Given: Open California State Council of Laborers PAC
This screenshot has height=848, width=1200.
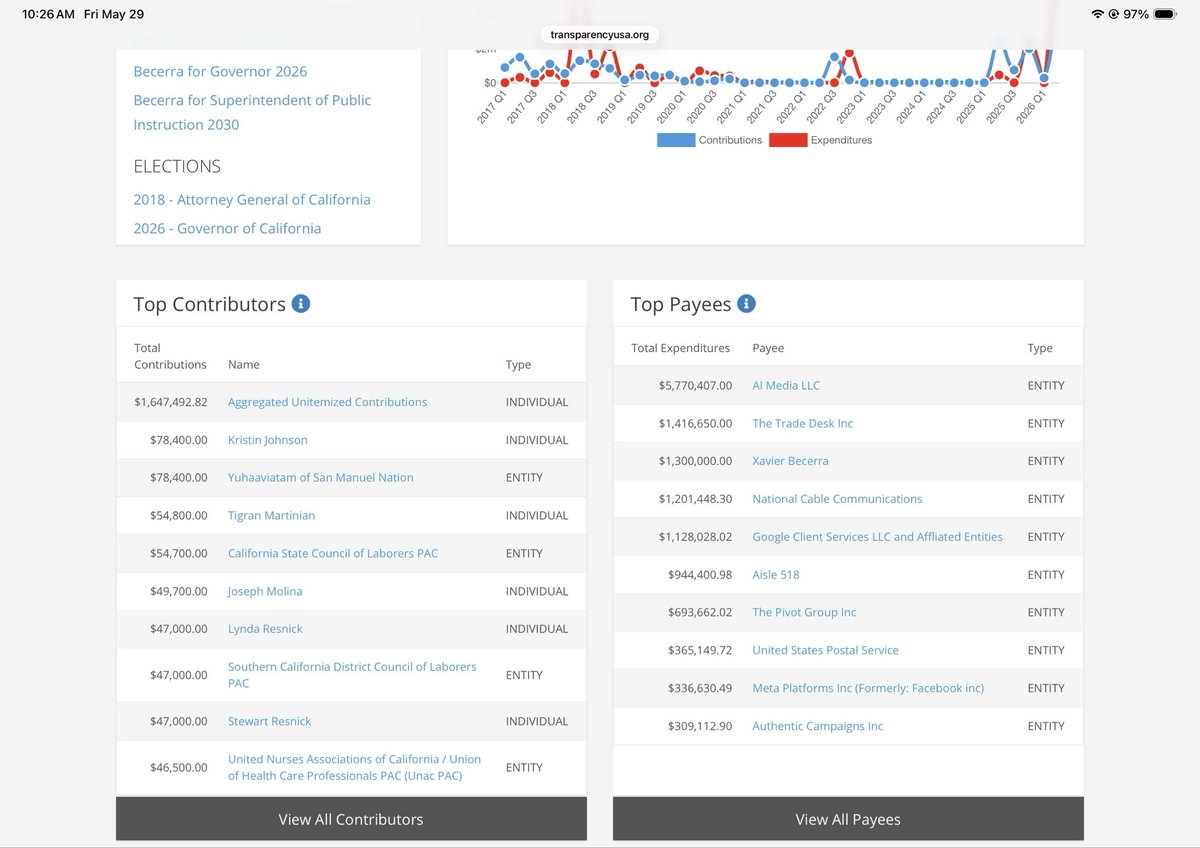Looking at the screenshot, I should (333, 554).
